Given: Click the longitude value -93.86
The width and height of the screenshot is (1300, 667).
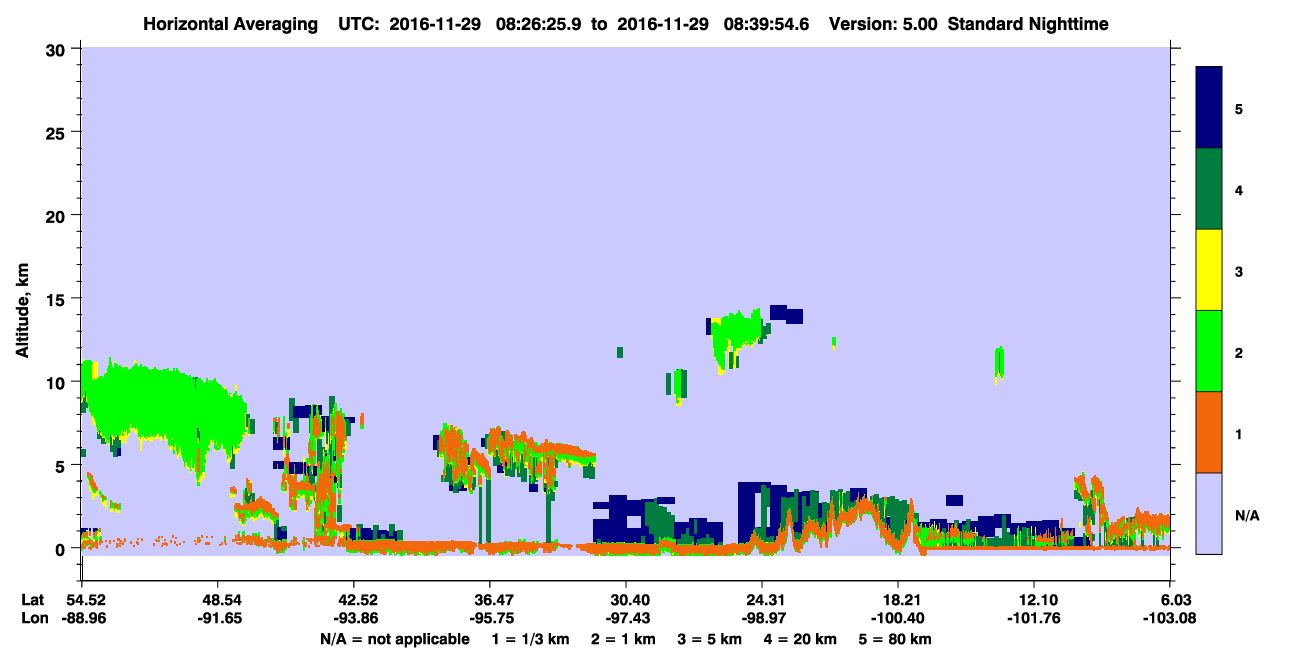Looking at the screenshot, I should (354, 619).
